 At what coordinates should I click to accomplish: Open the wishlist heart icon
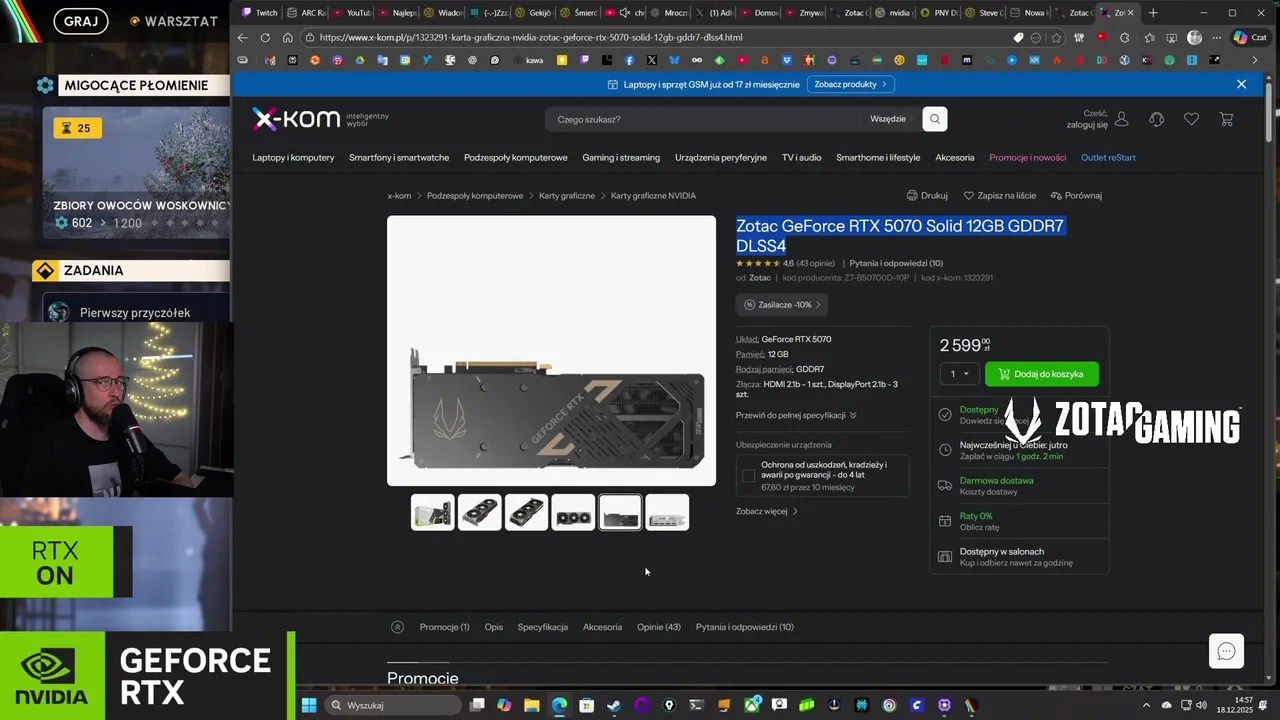pos(1191,119)
